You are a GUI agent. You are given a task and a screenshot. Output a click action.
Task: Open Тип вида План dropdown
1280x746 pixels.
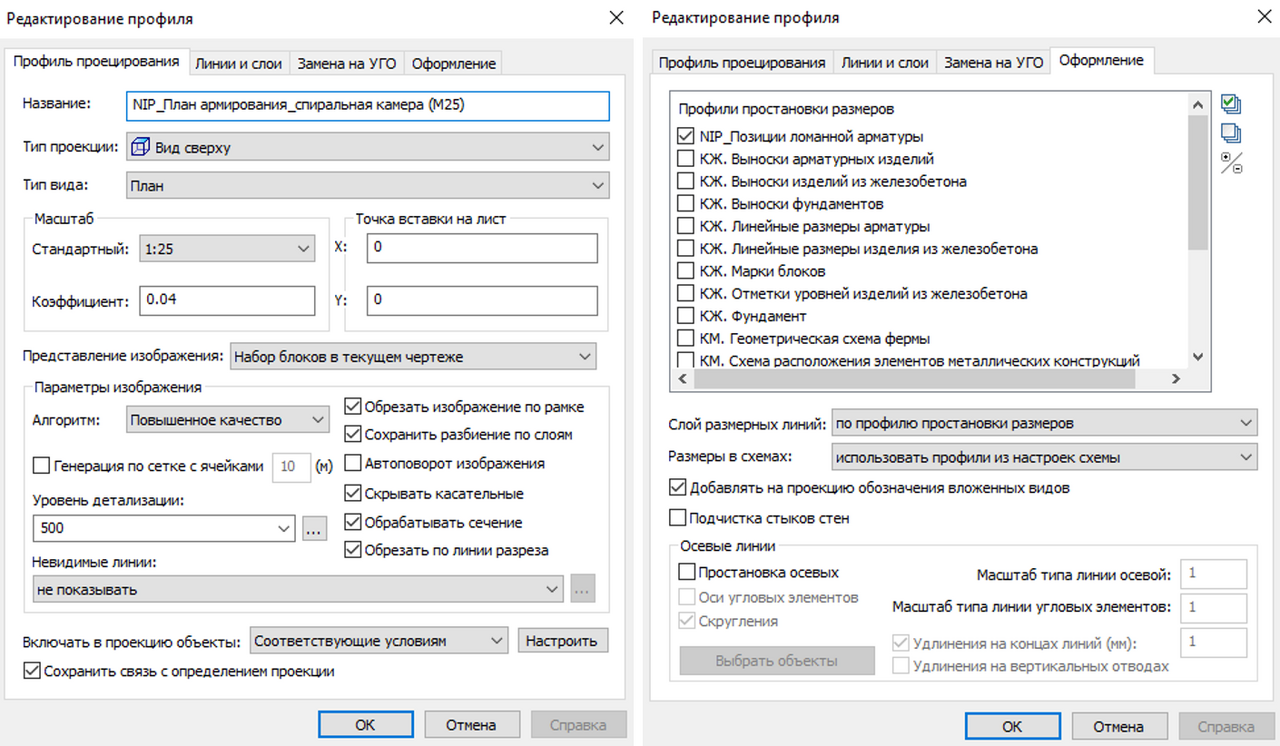pyautogui.click(x=367, y=185)
